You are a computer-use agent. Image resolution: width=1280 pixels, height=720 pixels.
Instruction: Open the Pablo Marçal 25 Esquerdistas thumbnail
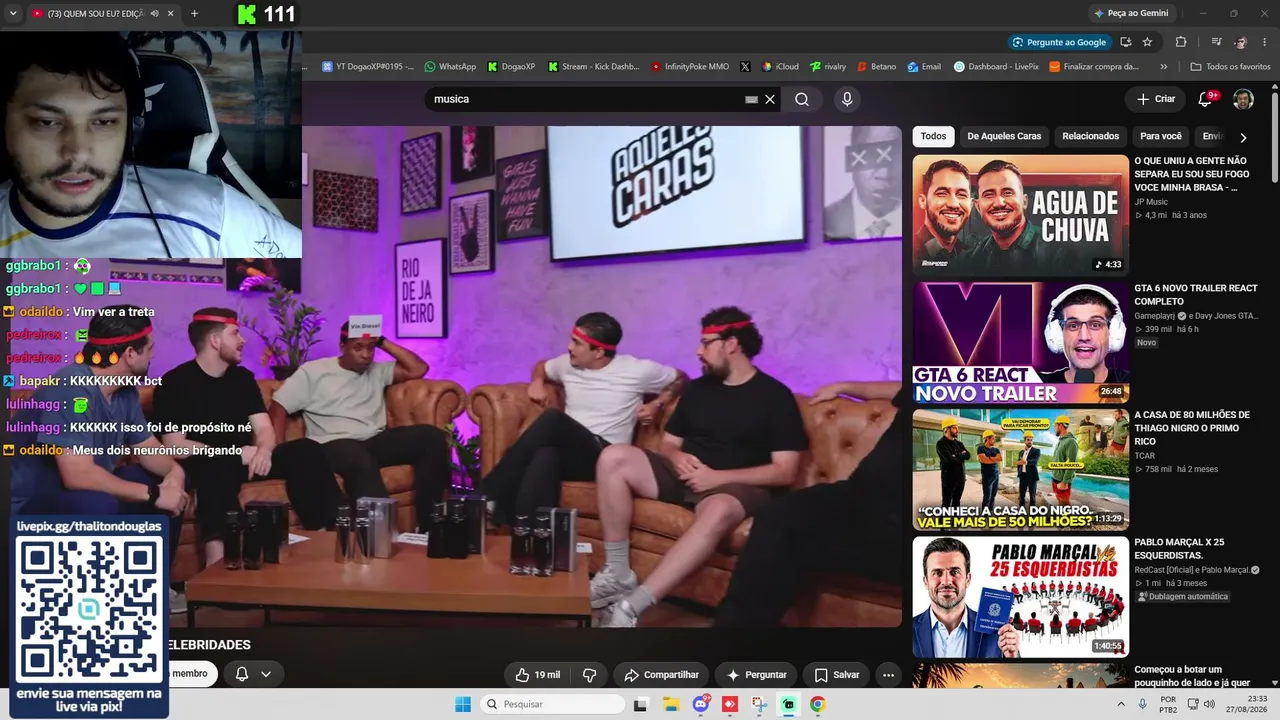(1020, 597)
